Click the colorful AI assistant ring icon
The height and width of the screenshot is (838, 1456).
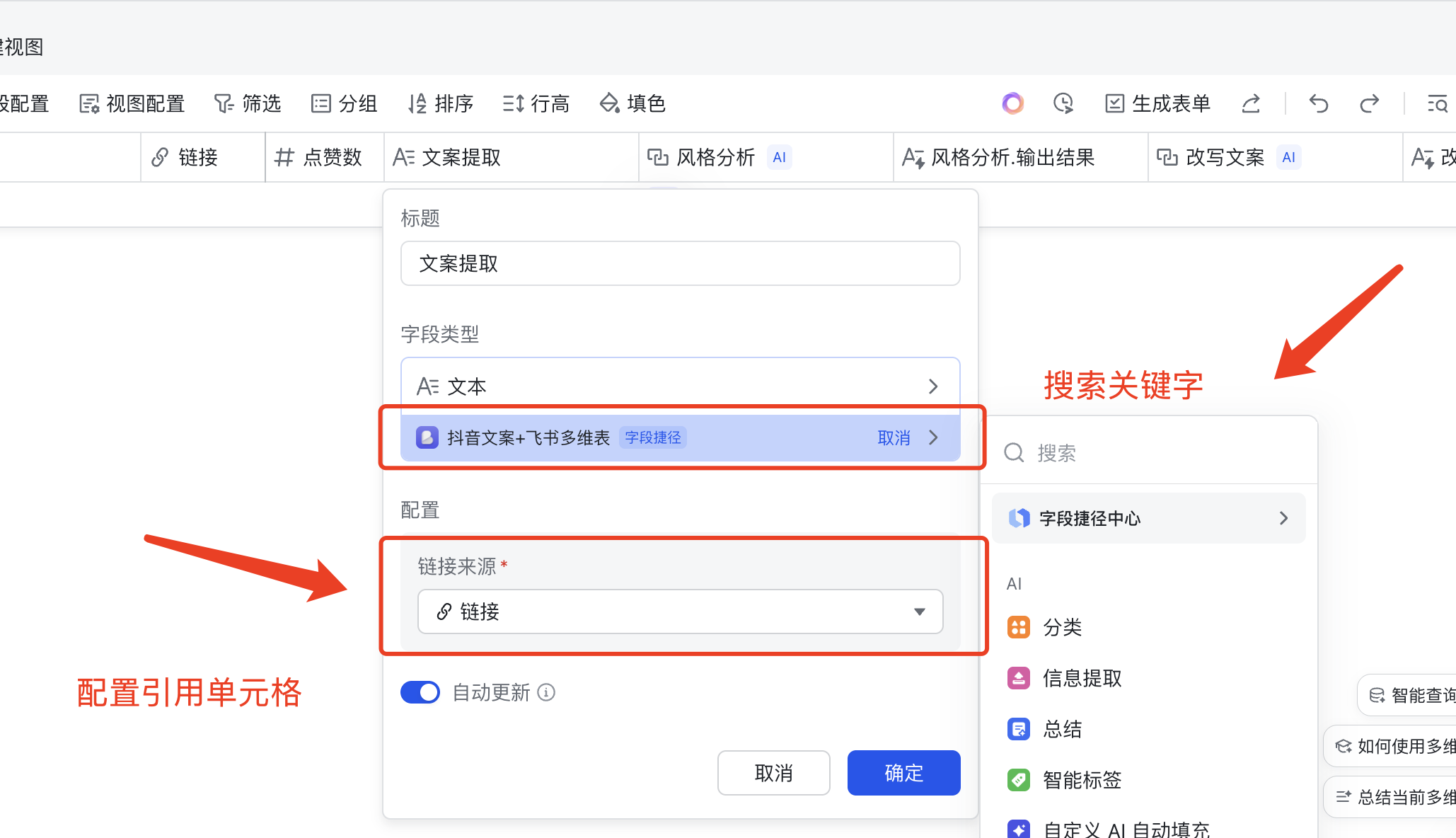pos(1012,103)
